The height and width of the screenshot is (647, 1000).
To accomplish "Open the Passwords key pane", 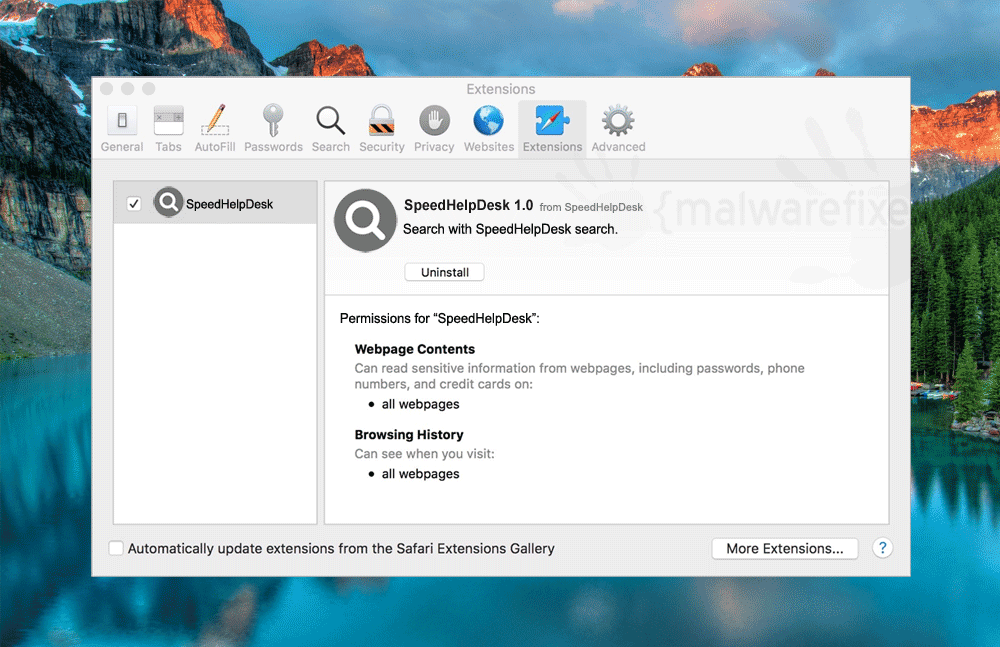I will (273, 129).
